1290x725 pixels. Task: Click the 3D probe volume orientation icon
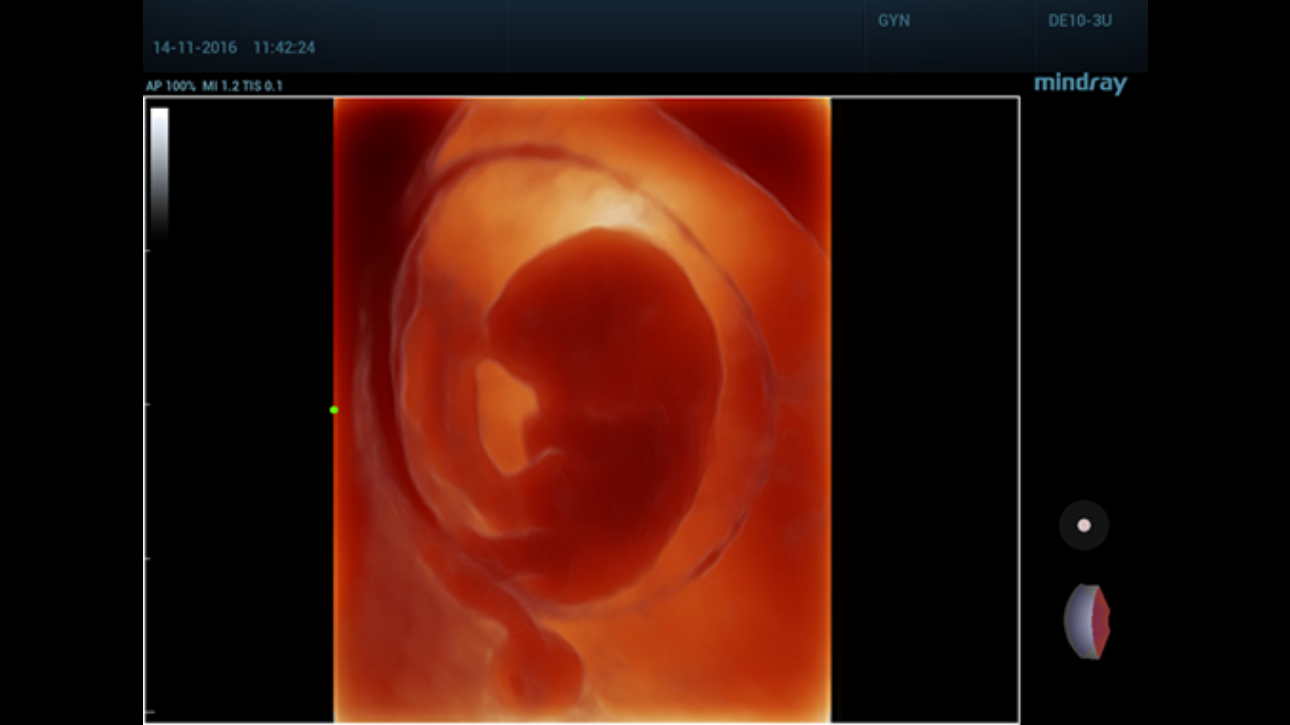point(1087,621)
